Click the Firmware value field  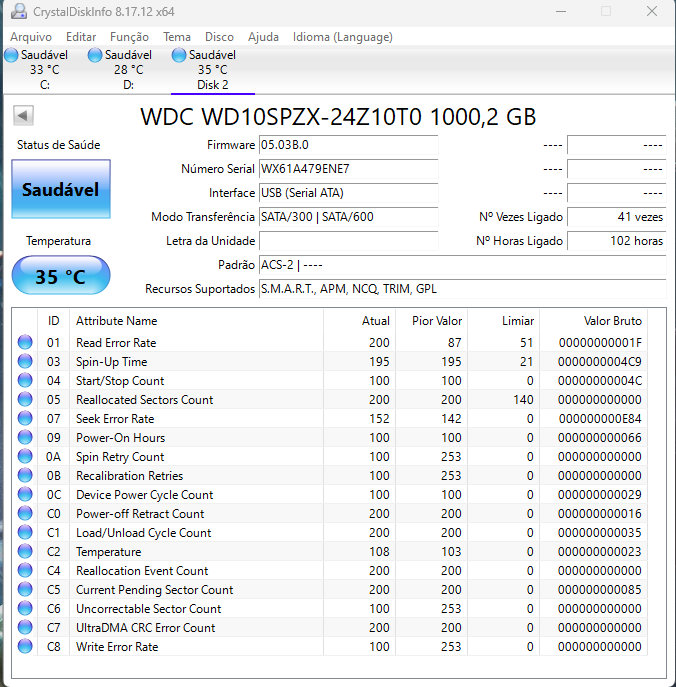(348, 145)
